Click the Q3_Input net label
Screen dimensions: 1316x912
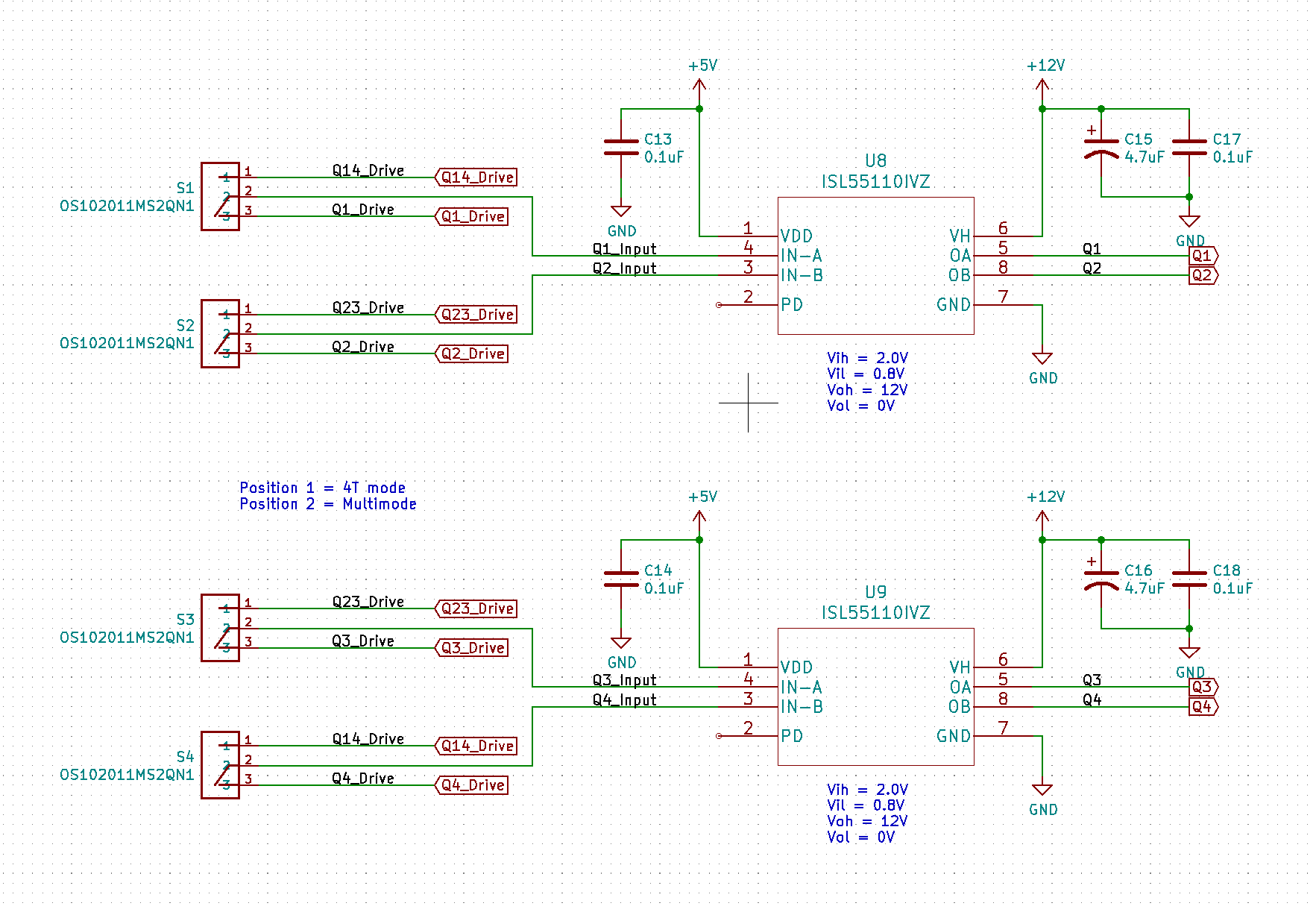625,680
